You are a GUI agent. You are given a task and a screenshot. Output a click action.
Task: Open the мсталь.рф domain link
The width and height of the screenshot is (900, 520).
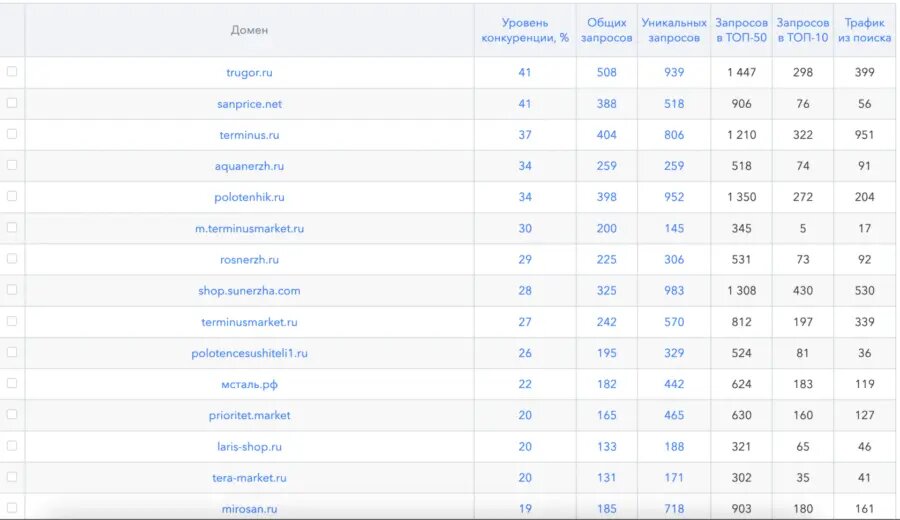249,384
